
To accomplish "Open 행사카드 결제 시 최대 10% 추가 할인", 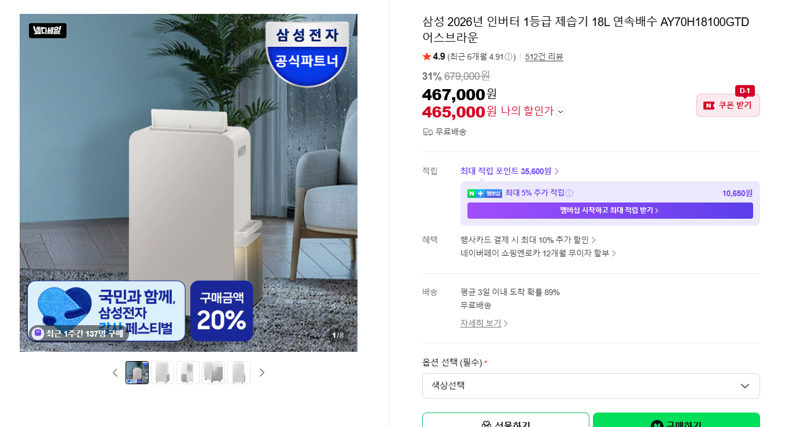I will [528, 240].
